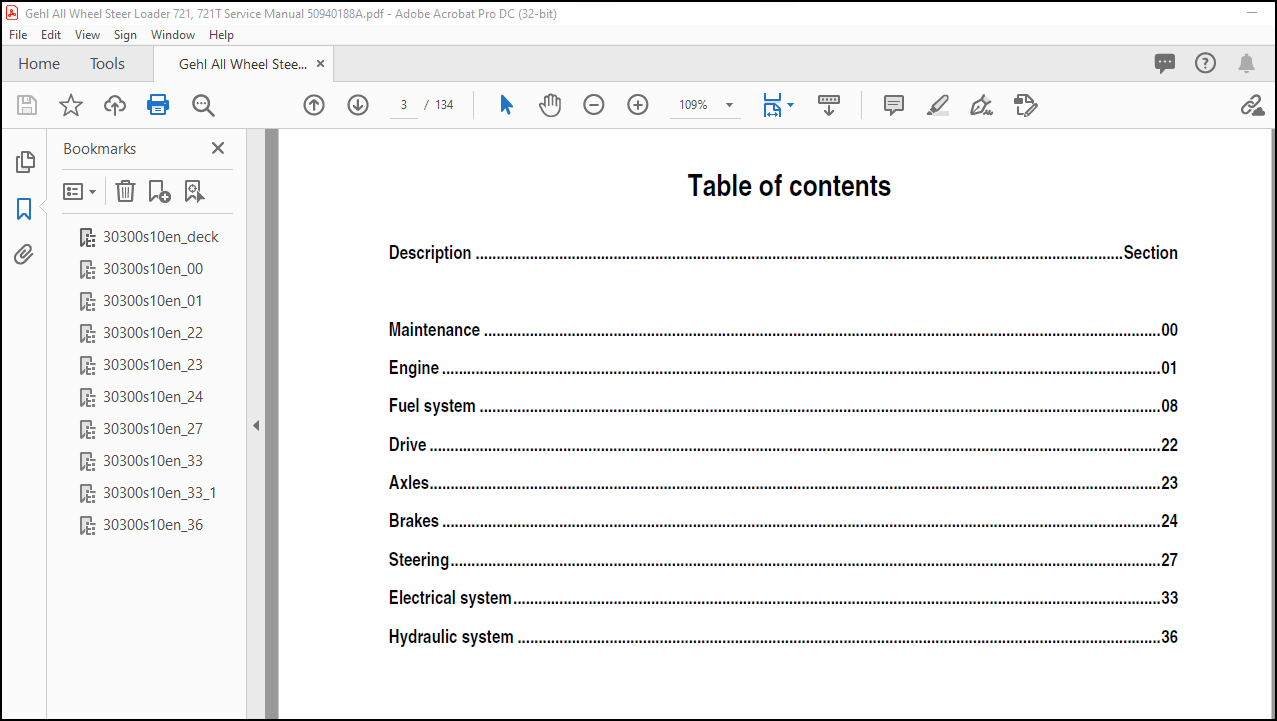Switch to the Tools tab
This screenshot has width=1277, height=721.
click(x=107, y=63)
